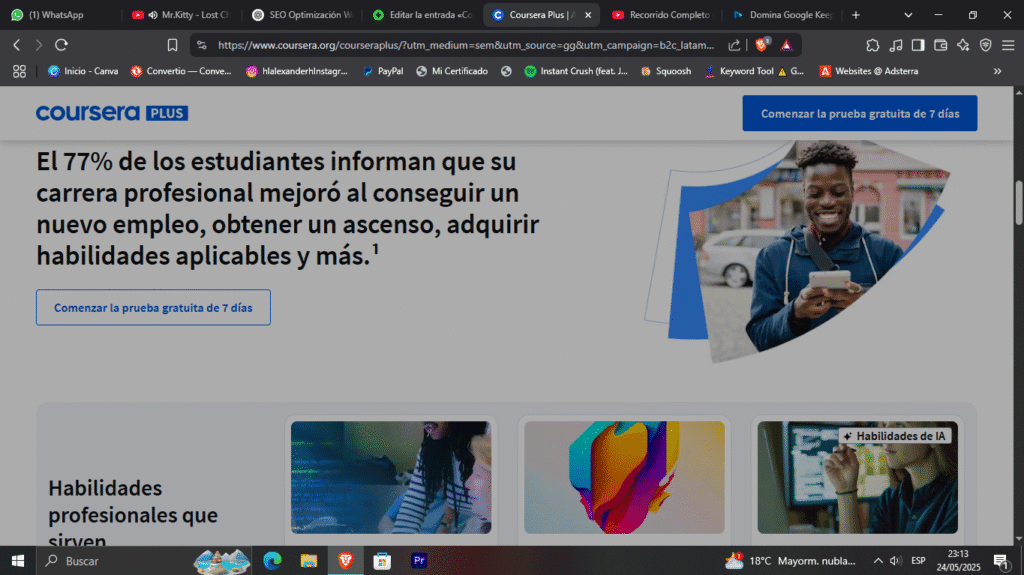
Task: Switch to the WhatsApp tab
Action: coord(59,14)
